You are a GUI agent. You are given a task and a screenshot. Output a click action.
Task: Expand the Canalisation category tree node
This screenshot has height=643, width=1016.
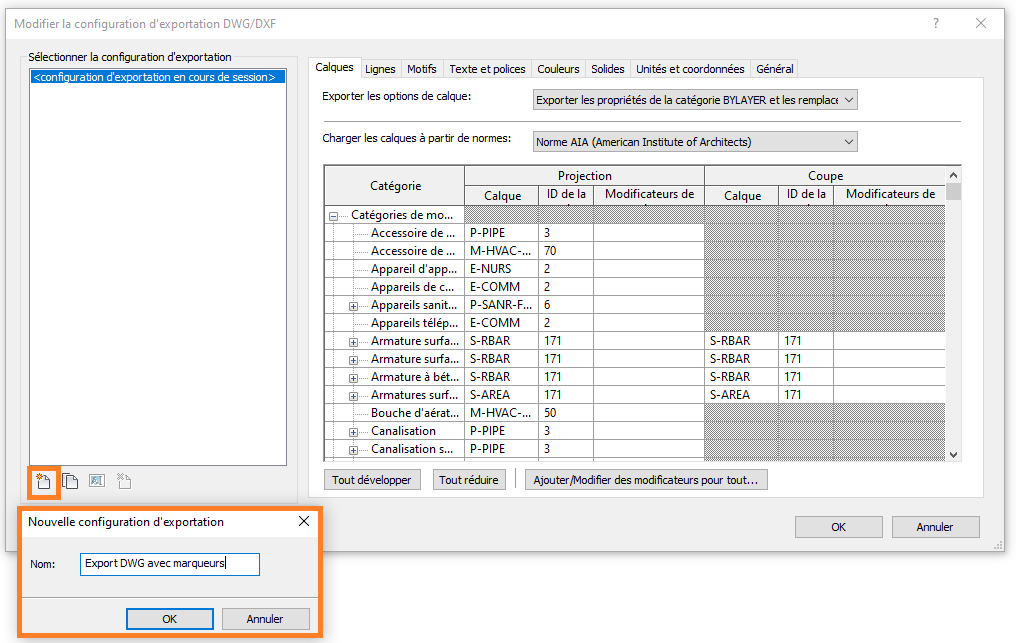pos(354,431)
